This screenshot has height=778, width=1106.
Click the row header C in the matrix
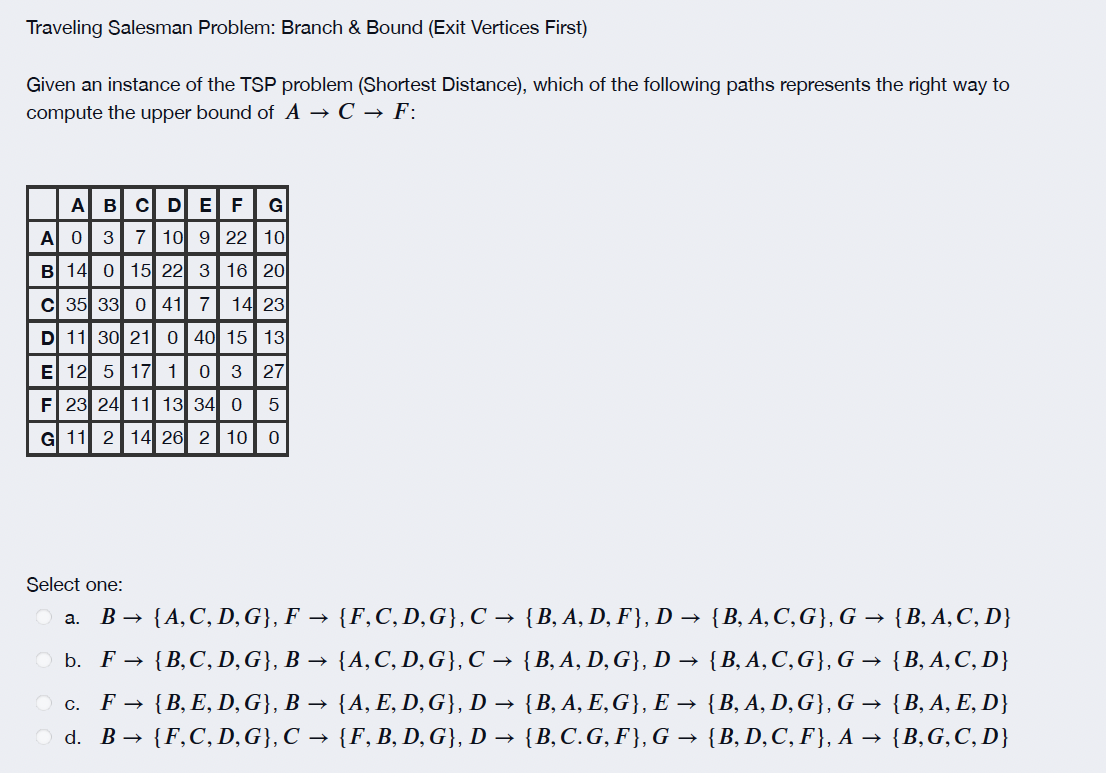pyautogui.click(x=45, y=303)
